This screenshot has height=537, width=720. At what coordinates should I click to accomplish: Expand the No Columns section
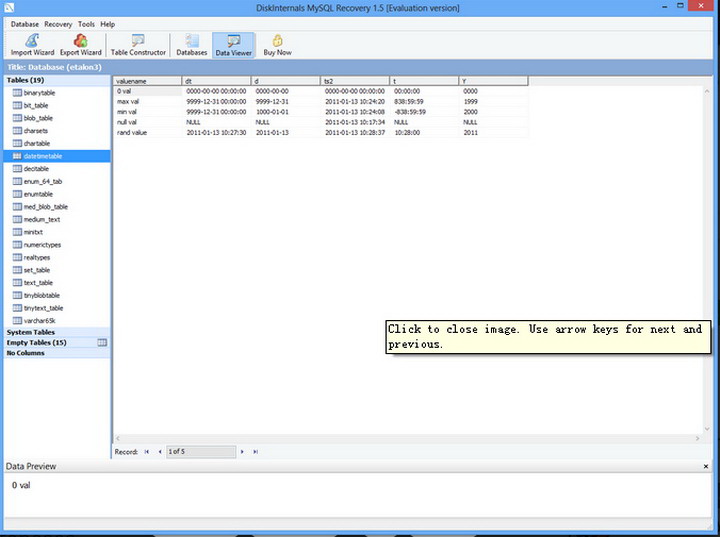click(57, 353)
